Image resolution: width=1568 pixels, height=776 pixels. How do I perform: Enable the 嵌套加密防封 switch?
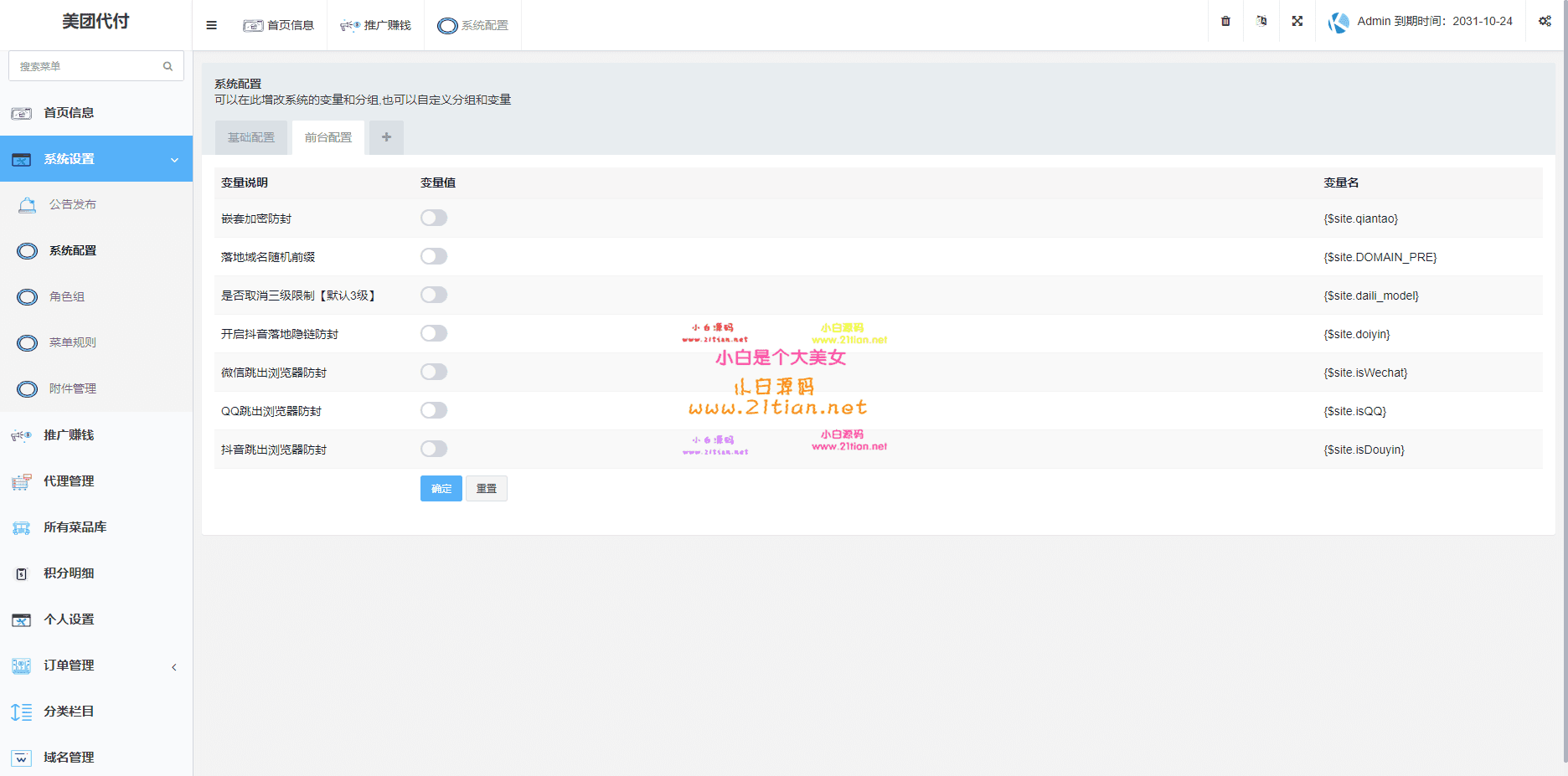434,218
